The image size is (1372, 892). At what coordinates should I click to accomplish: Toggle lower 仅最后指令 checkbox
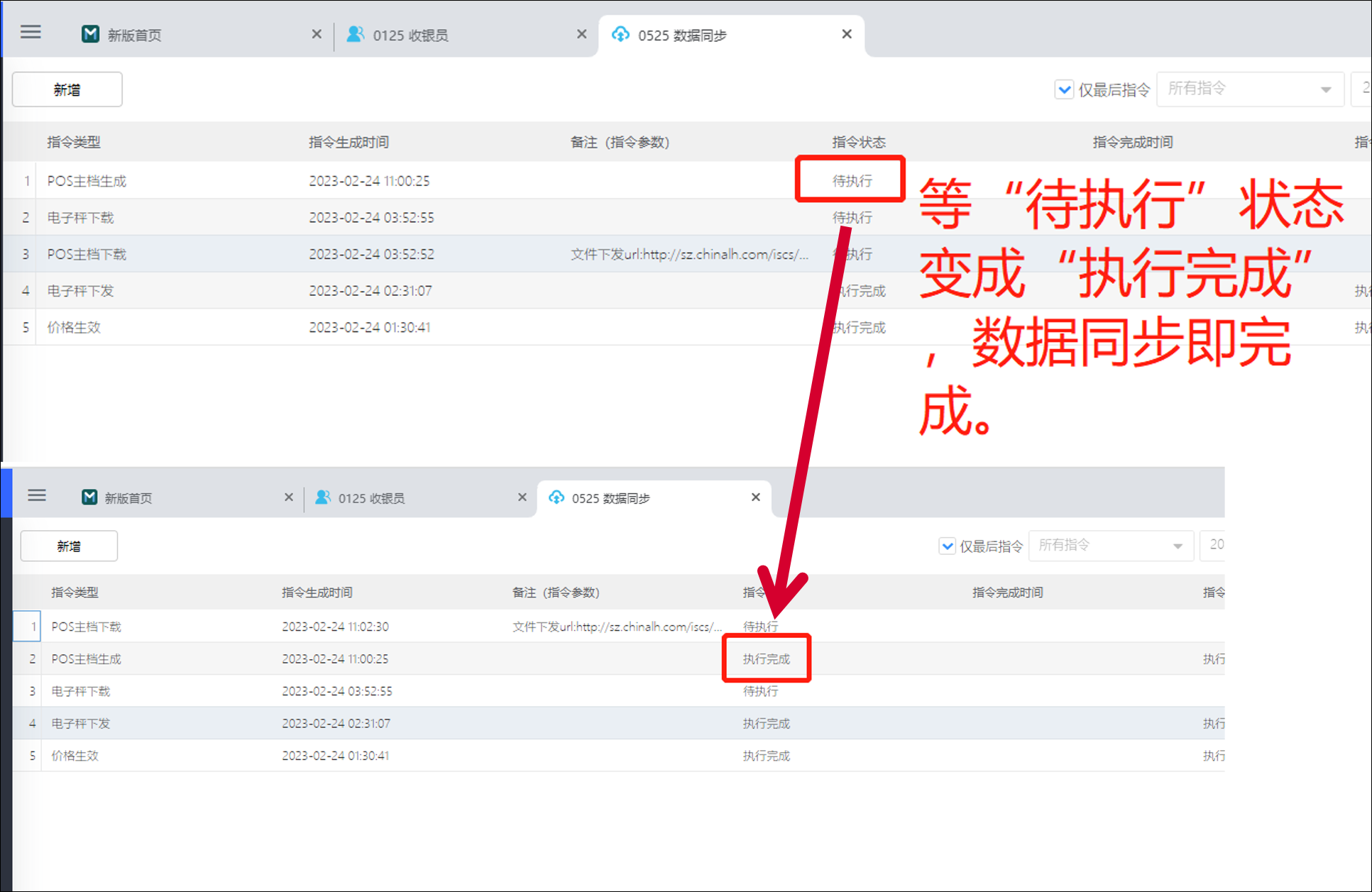[x=947, y=546]
